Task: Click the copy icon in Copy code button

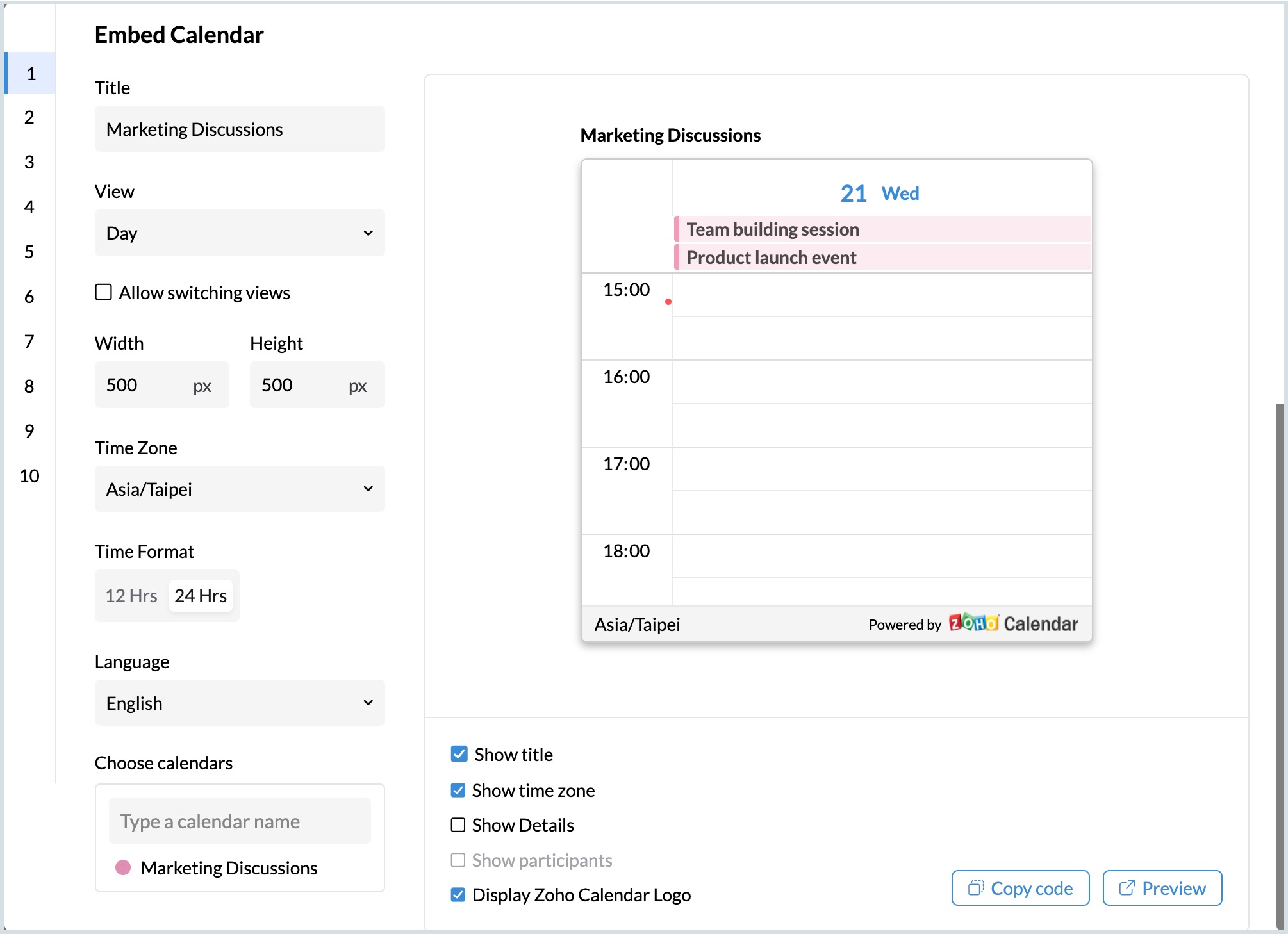Action: tap(975, 888)
